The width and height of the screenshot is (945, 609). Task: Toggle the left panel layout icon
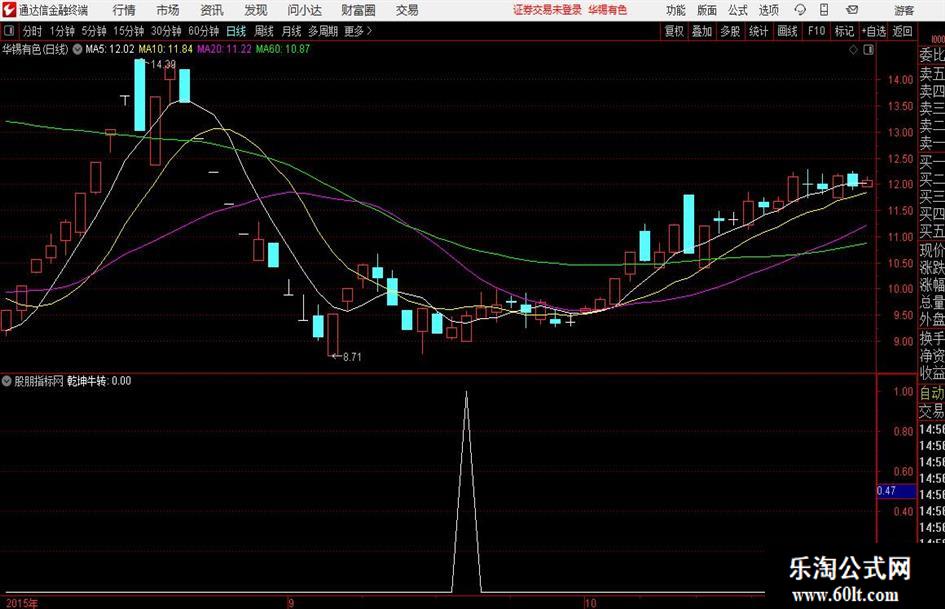pos(9,31)
